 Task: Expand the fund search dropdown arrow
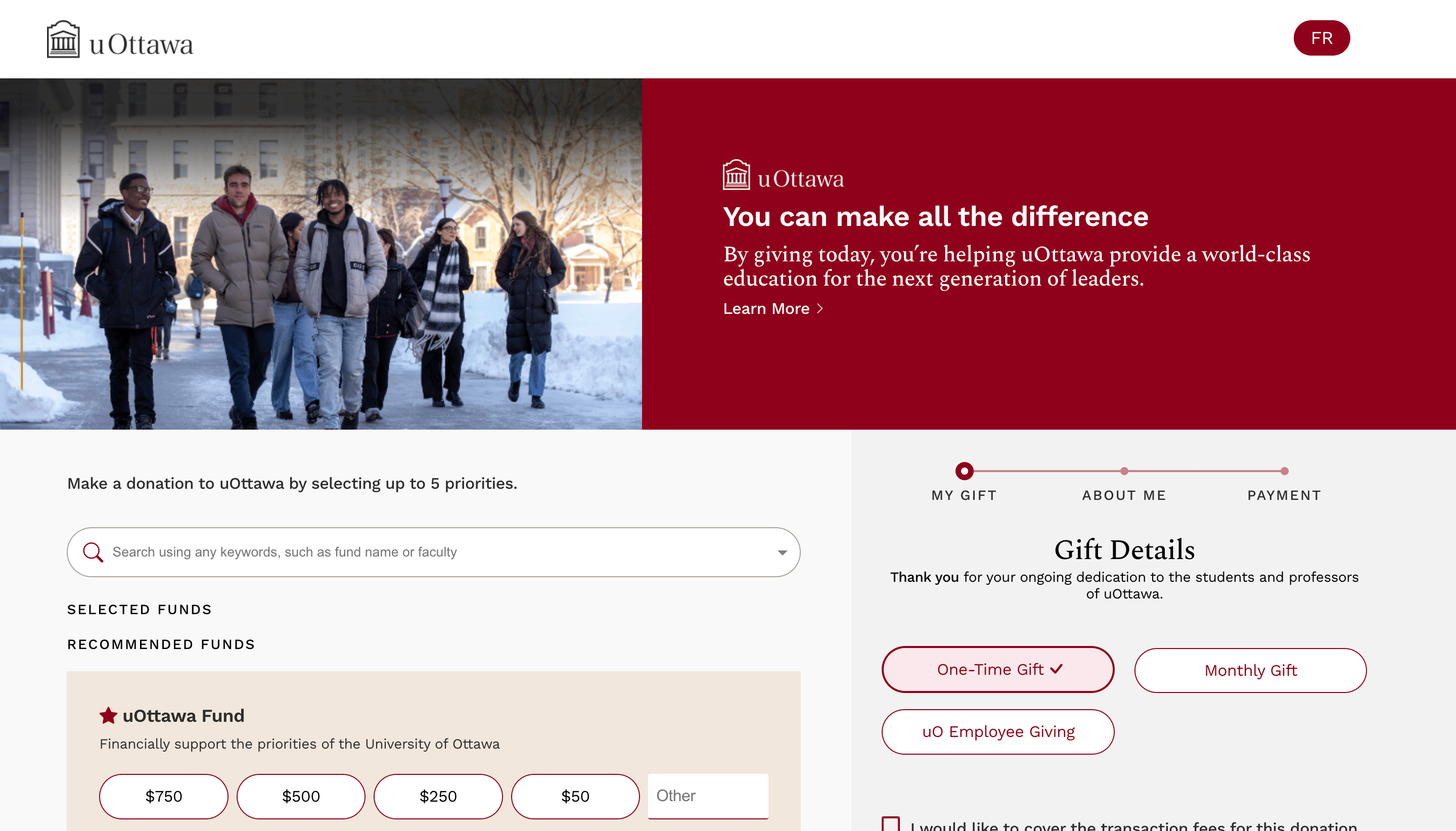pyautogui.click(x=782, y=552)
